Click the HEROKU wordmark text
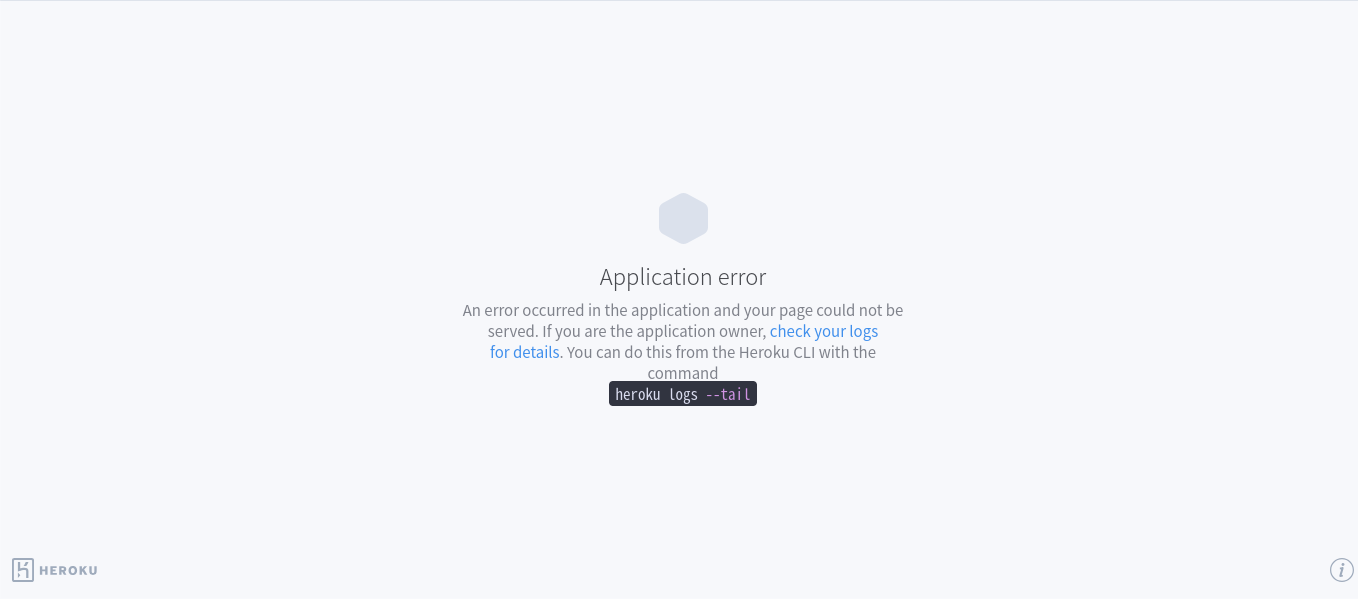Screen dimensions: 1358x599 click(68, 570)
